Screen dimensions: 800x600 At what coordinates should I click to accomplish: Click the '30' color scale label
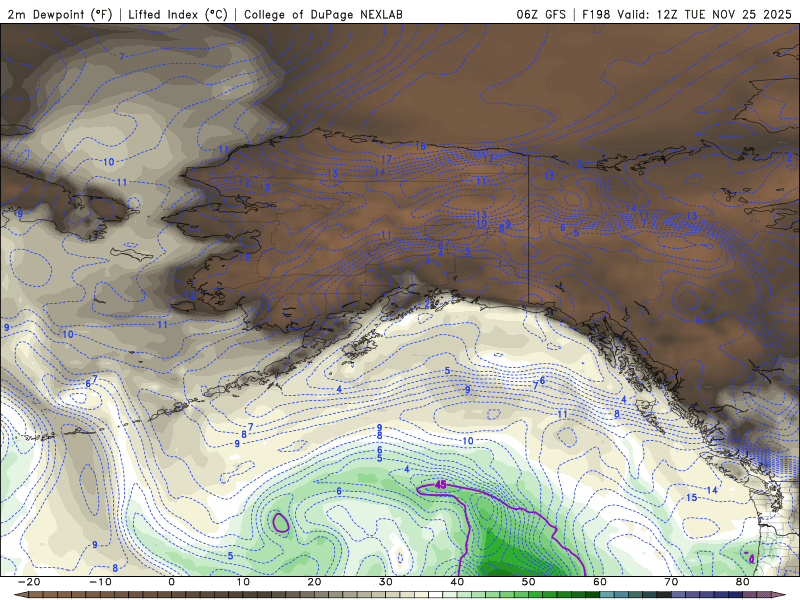click(386, 582)
